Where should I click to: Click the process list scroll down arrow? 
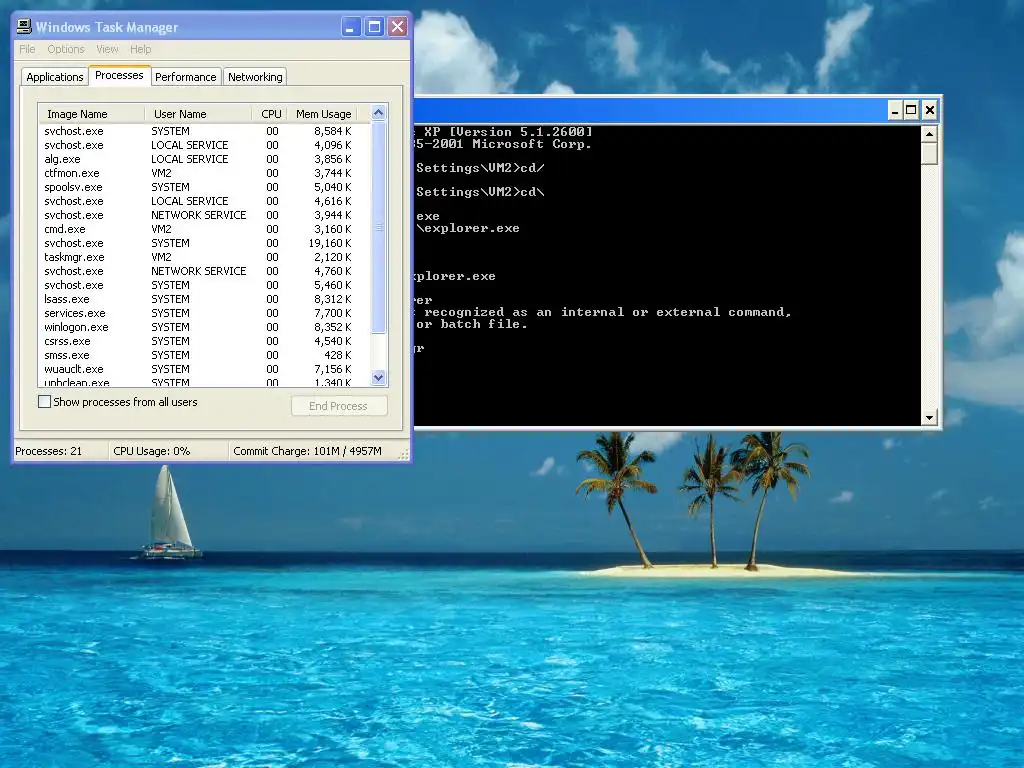pos(379,377)
